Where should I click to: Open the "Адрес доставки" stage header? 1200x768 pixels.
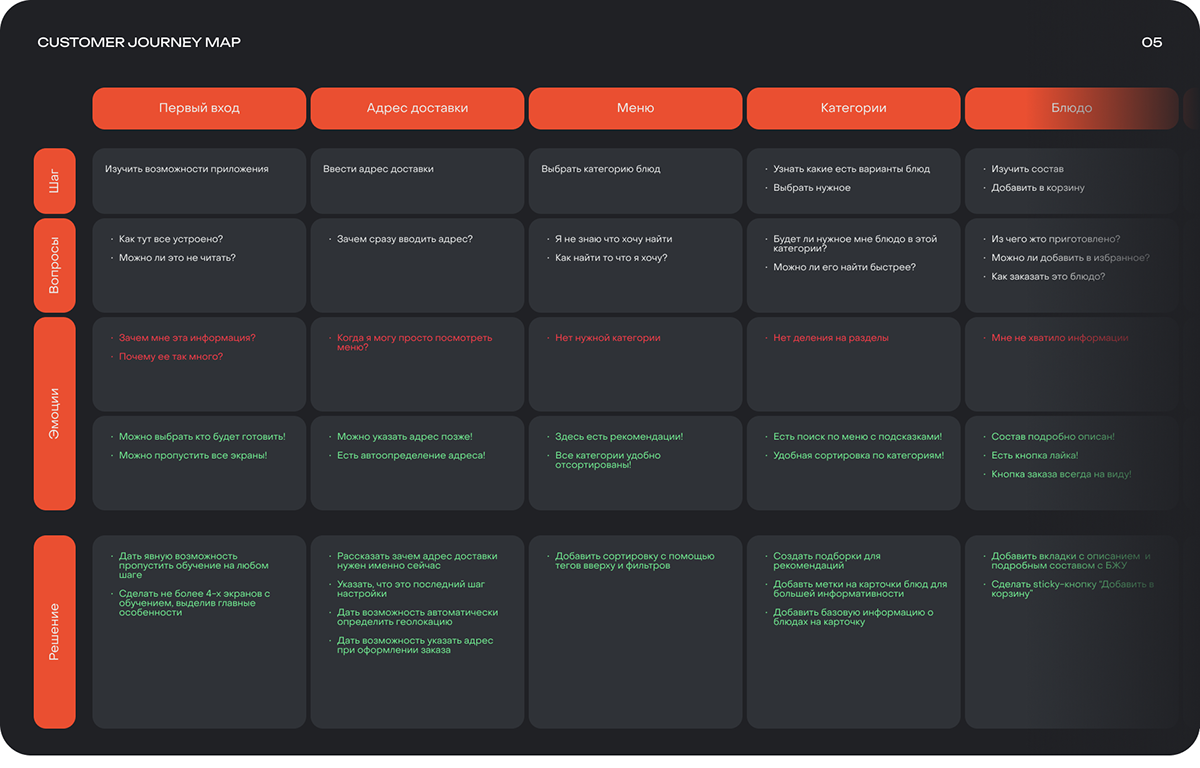coord(417,108)
